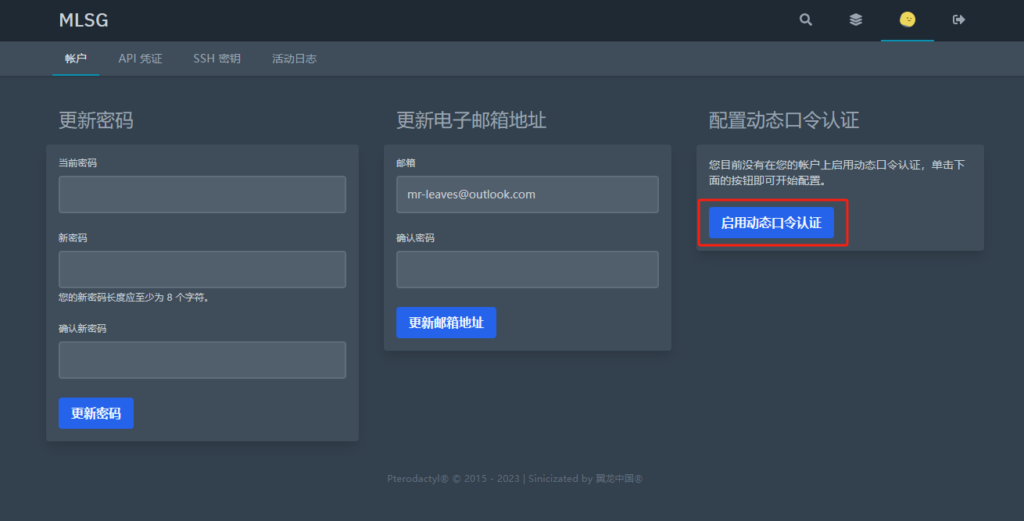Image resolution: width=1024 pixels, height=521 pixels.
Task: Go to the 活动日志 tab
Action: pyautogui.click(x=294, y=59)
